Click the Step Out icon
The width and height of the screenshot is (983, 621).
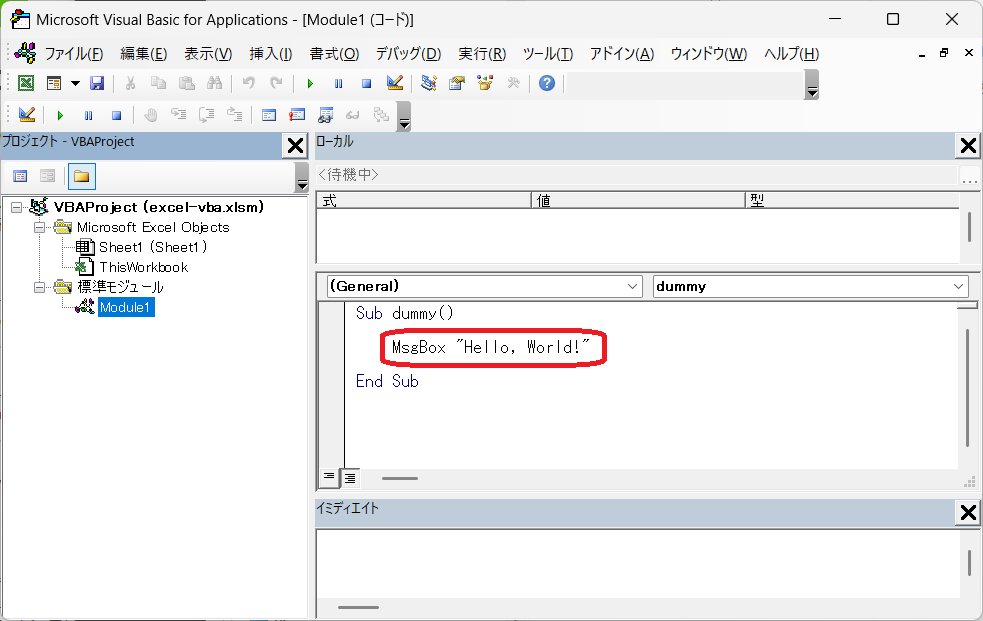[234, 115]
